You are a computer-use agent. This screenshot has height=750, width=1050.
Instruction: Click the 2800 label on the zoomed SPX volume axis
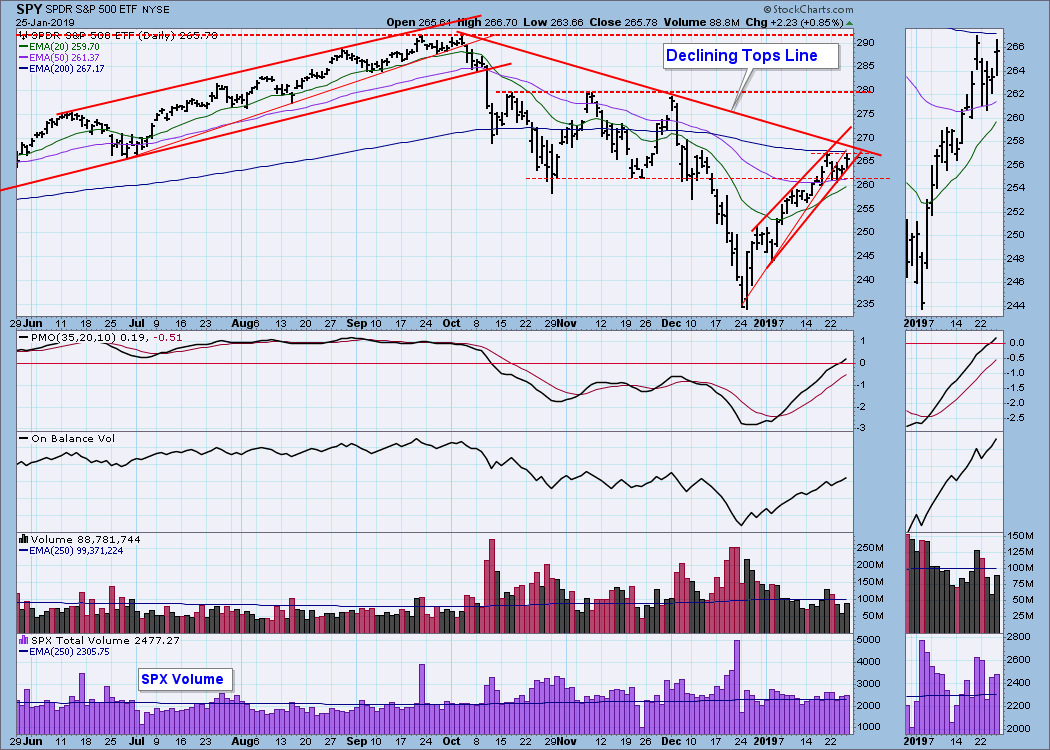pyautogui.click(x=1018, y=636)
